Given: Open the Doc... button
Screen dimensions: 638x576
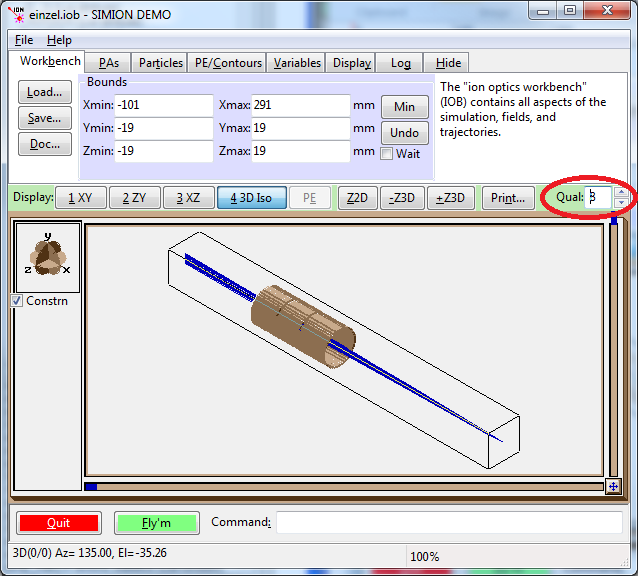Looking at the screenshot, I should pos(45,144).
